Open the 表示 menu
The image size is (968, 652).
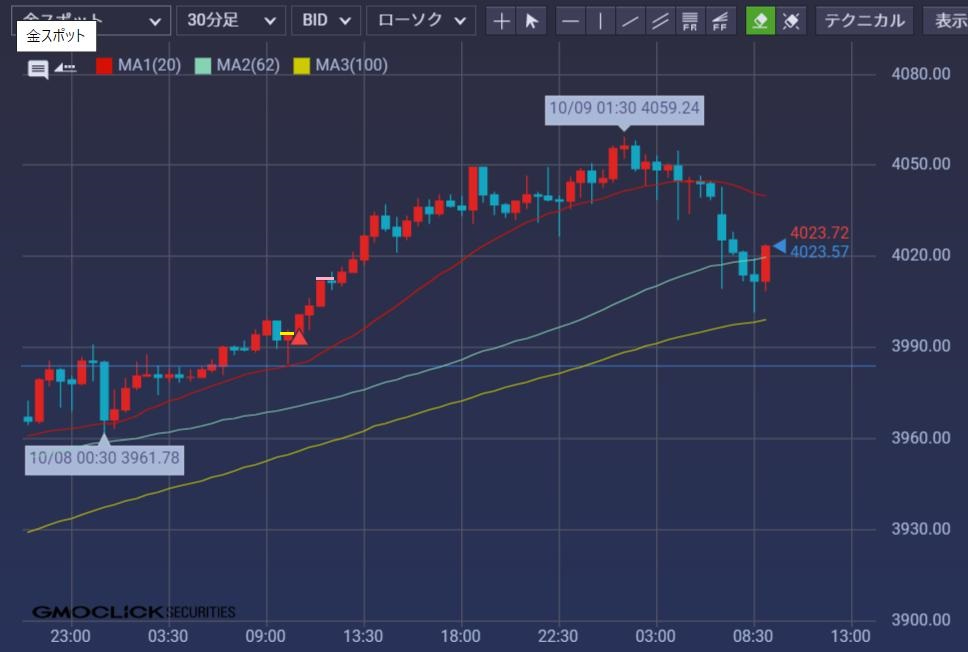coord(946,21)
